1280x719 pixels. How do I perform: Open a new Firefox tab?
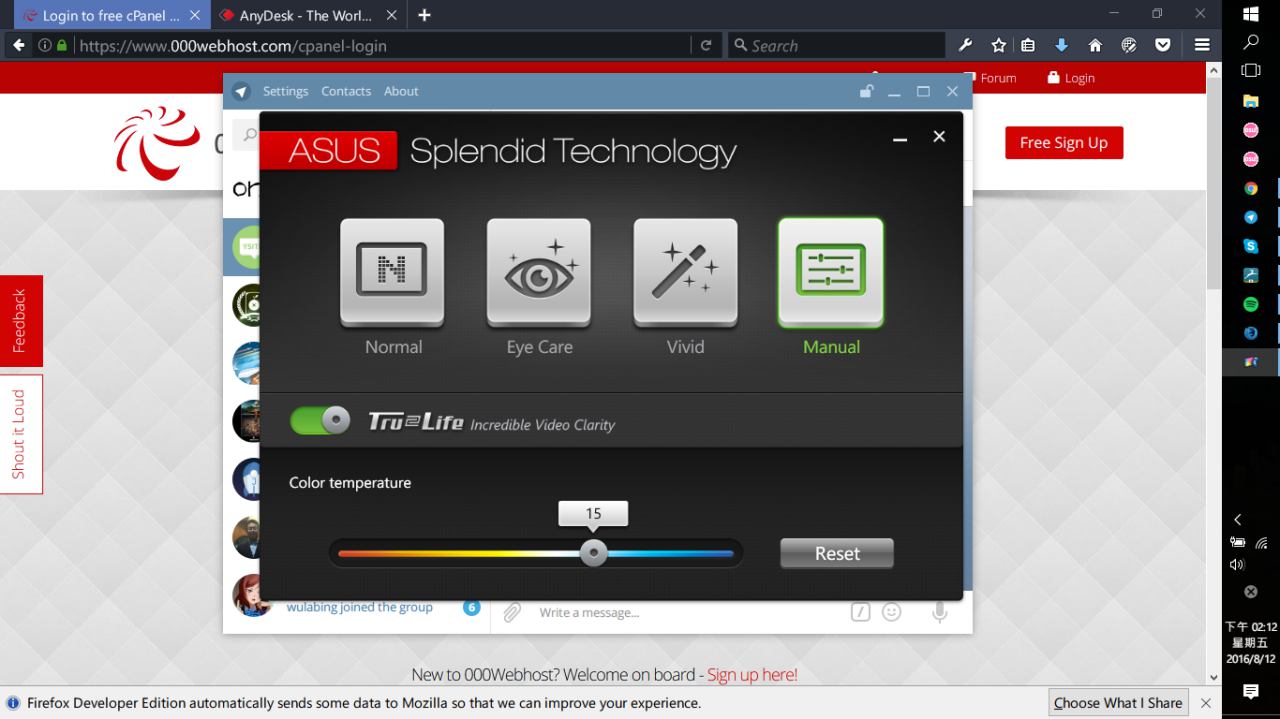(x=424, y=16)
